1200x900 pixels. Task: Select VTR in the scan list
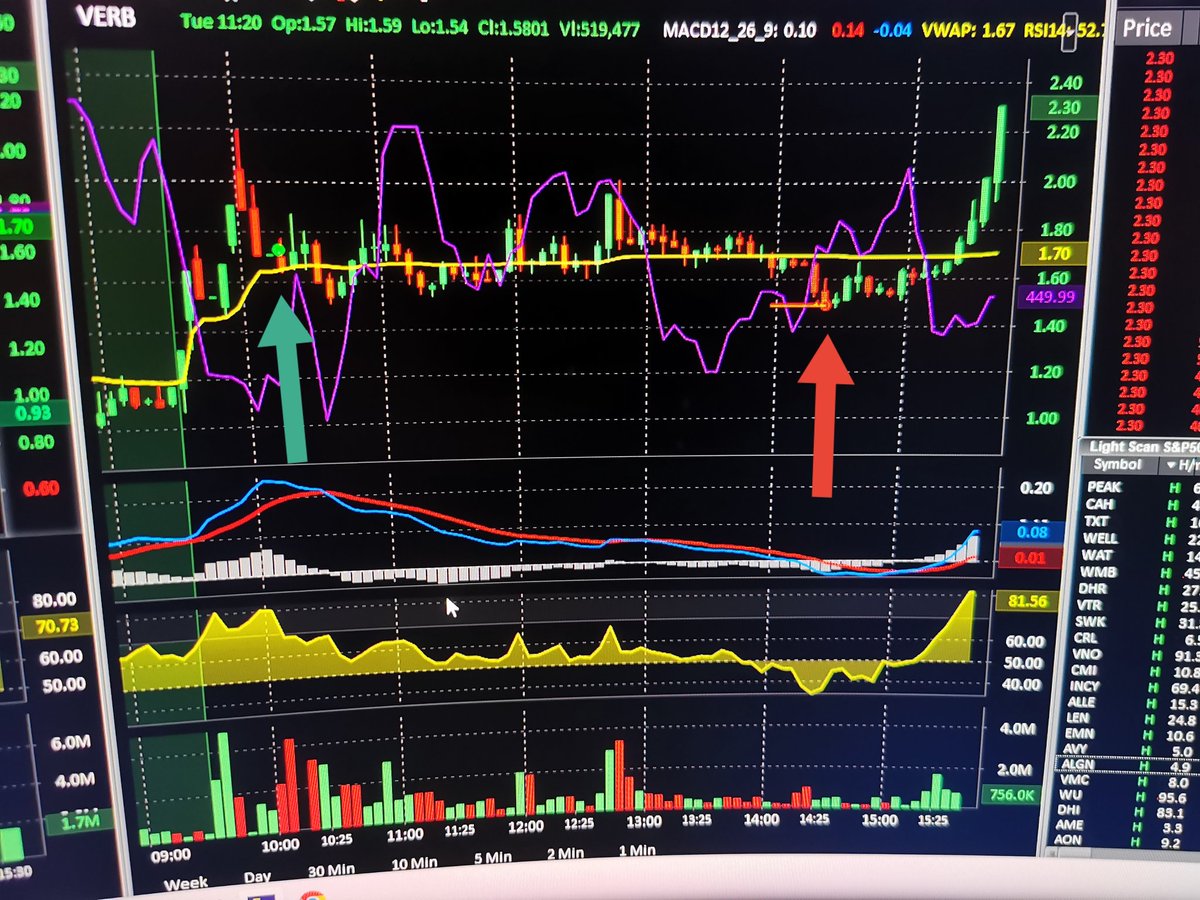click(1090, 606)
